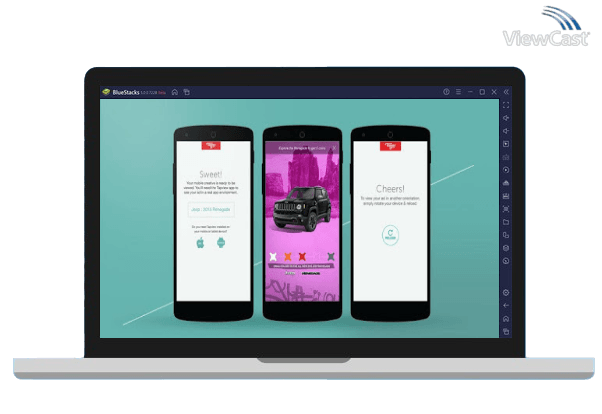
Task: Click the red logo on Sweet! phone
Action: click(x=211, y=146)
